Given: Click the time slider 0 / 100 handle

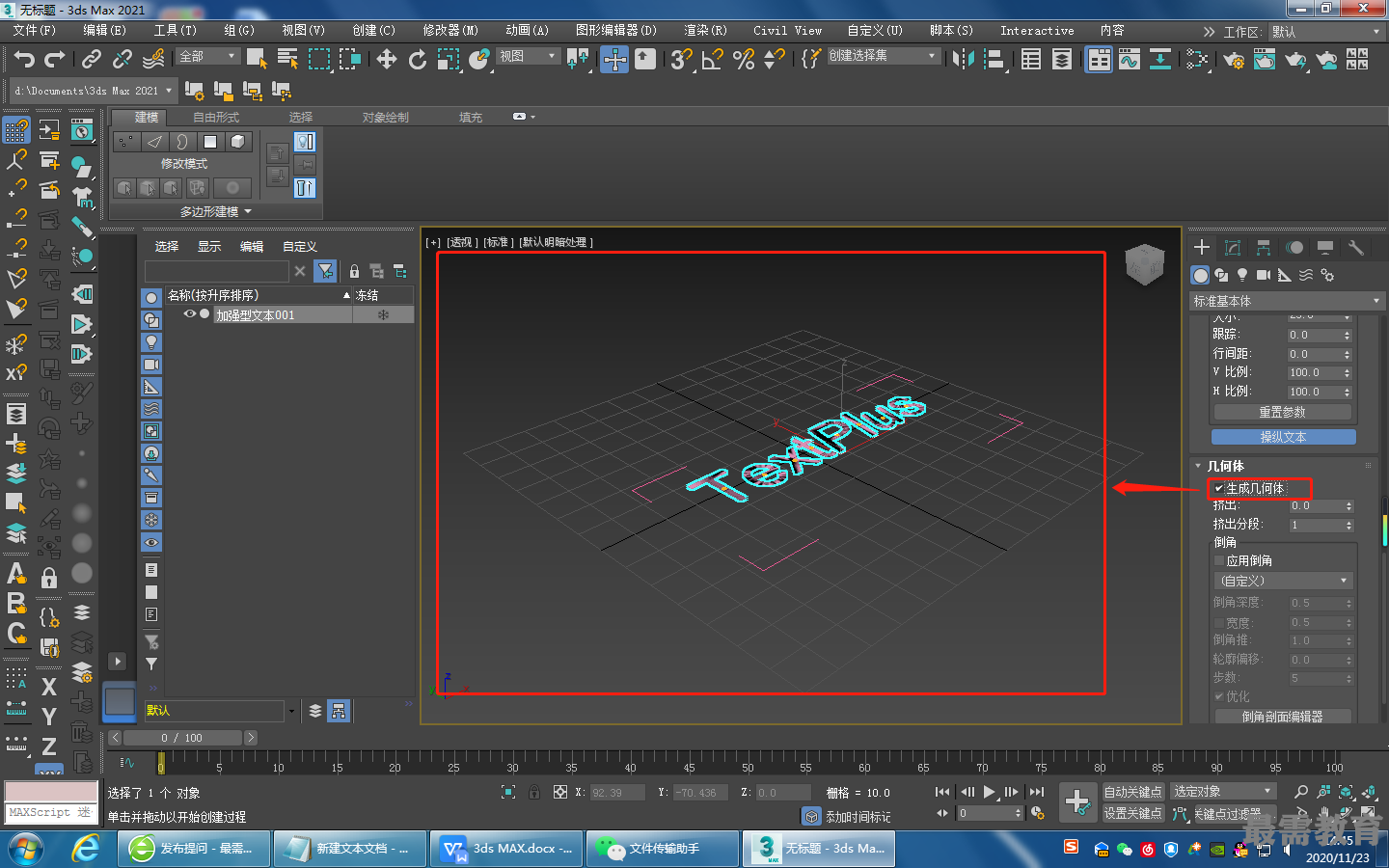Looking at the screenshot, I should tap(181, 738).
